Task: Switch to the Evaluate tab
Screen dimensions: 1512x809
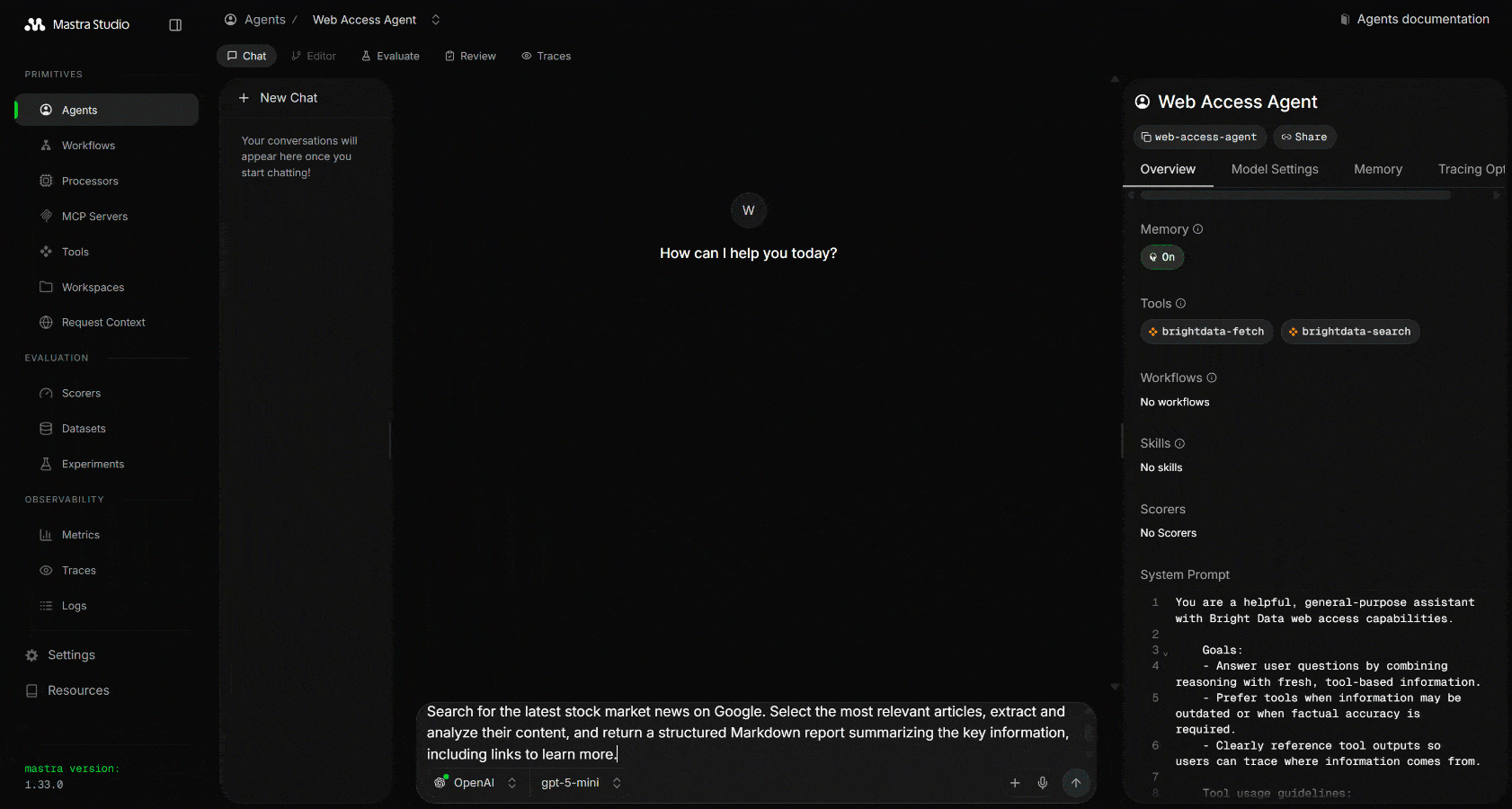Action: pos(390,56)
